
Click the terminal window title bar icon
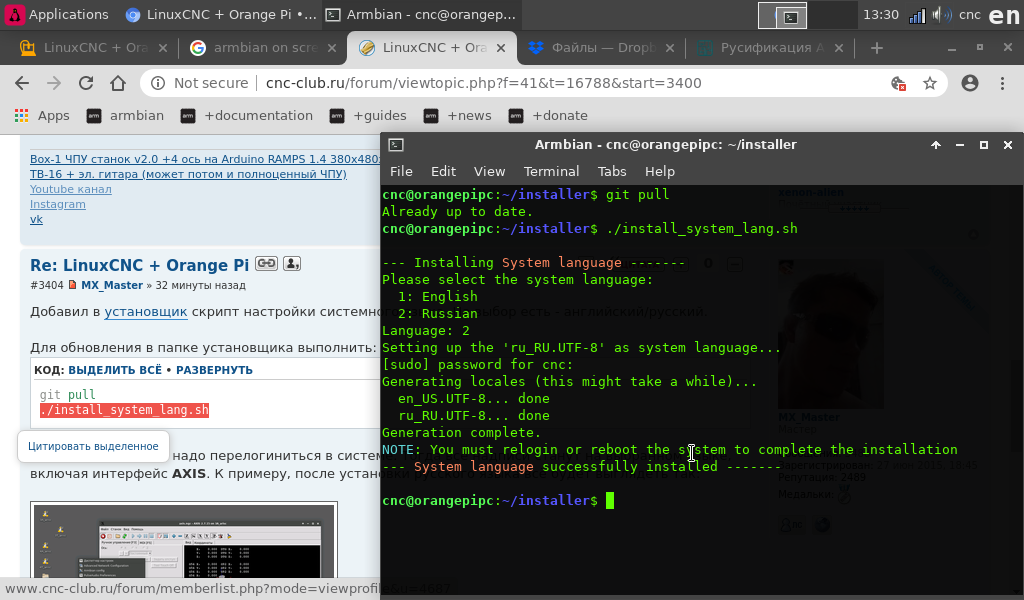point(396,145)
